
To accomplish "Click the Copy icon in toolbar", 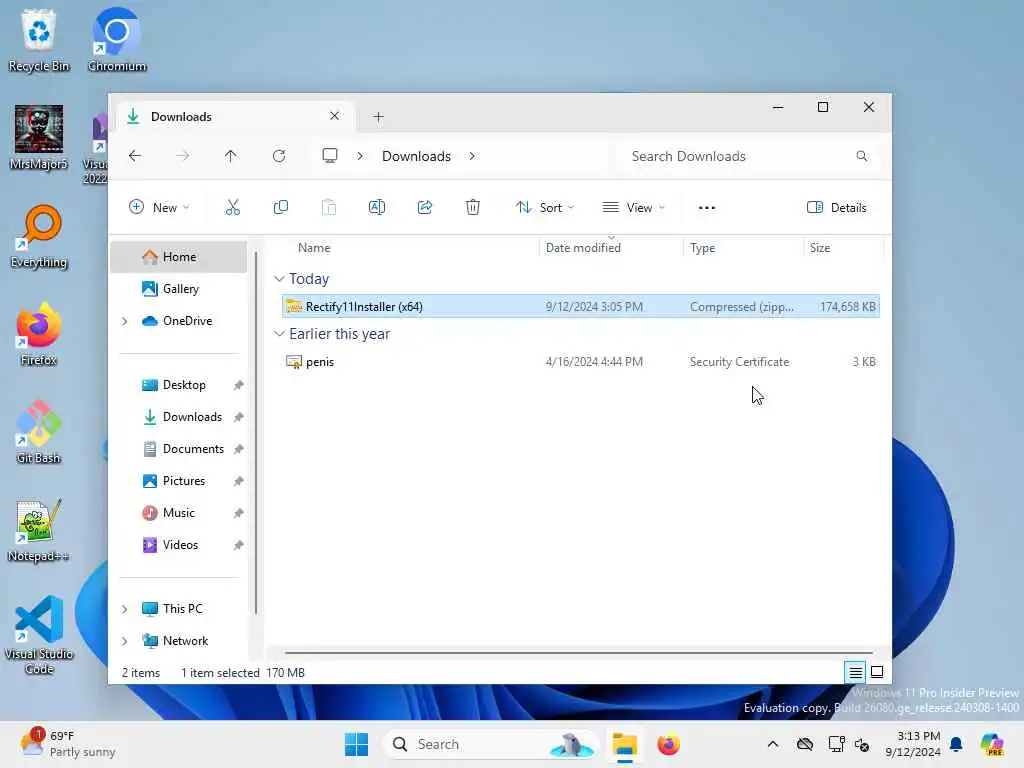I will pyautogui.click(x=281, y=208).
